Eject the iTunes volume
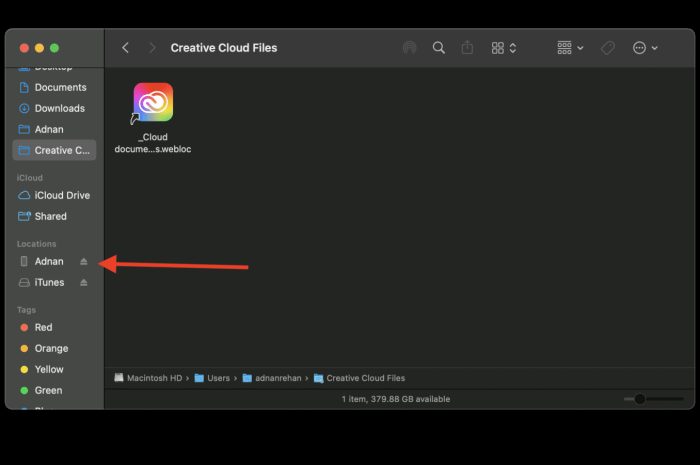The image size is (700, 465). point(83,282)
